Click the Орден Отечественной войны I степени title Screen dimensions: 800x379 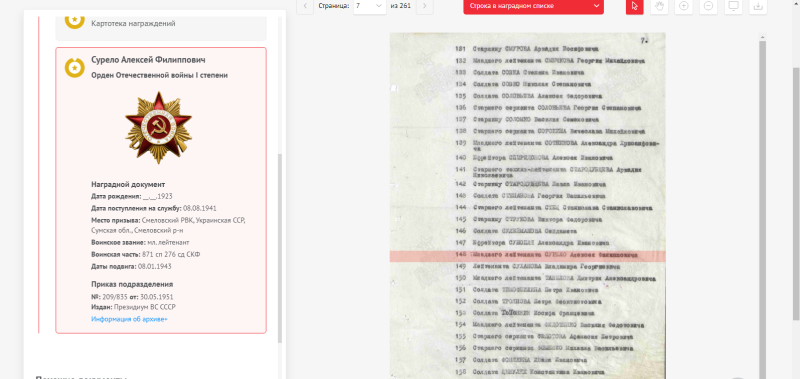(x=159, y=75)
